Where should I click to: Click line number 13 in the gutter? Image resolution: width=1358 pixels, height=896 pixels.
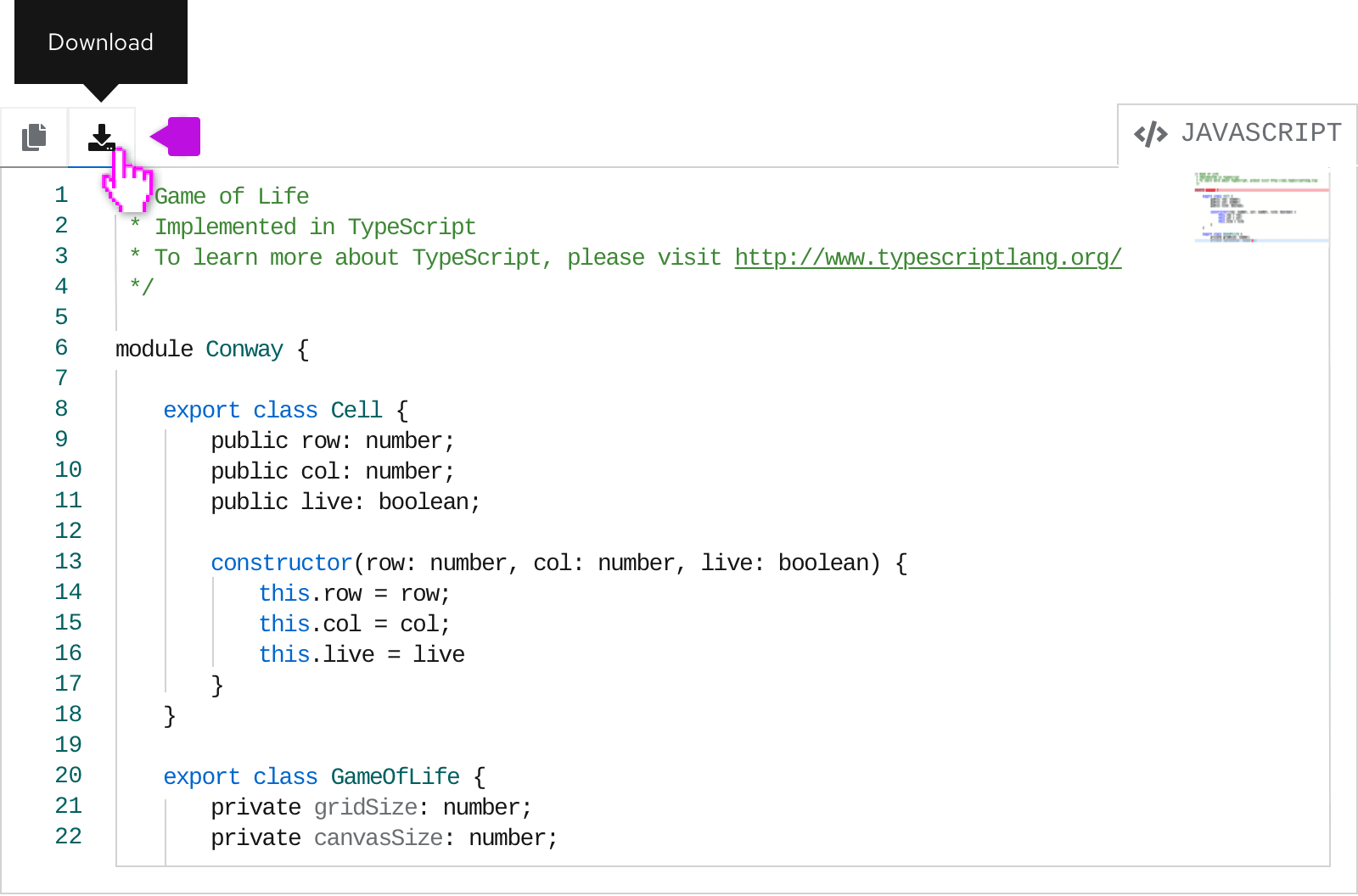pyautogui.click(x=68, y=562)
